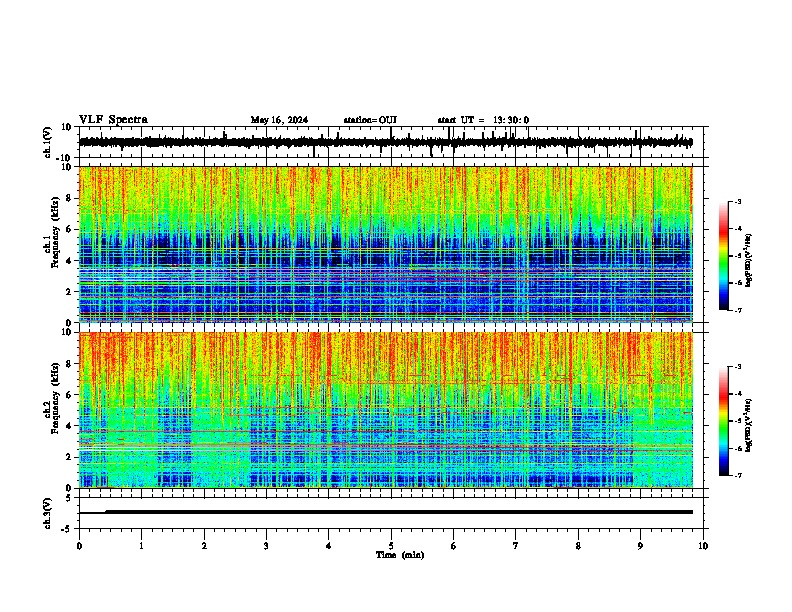This screenshot has height=612, width=792.
Task: Click the 'ch.3(V)' axis label
Action: (47, 513)
